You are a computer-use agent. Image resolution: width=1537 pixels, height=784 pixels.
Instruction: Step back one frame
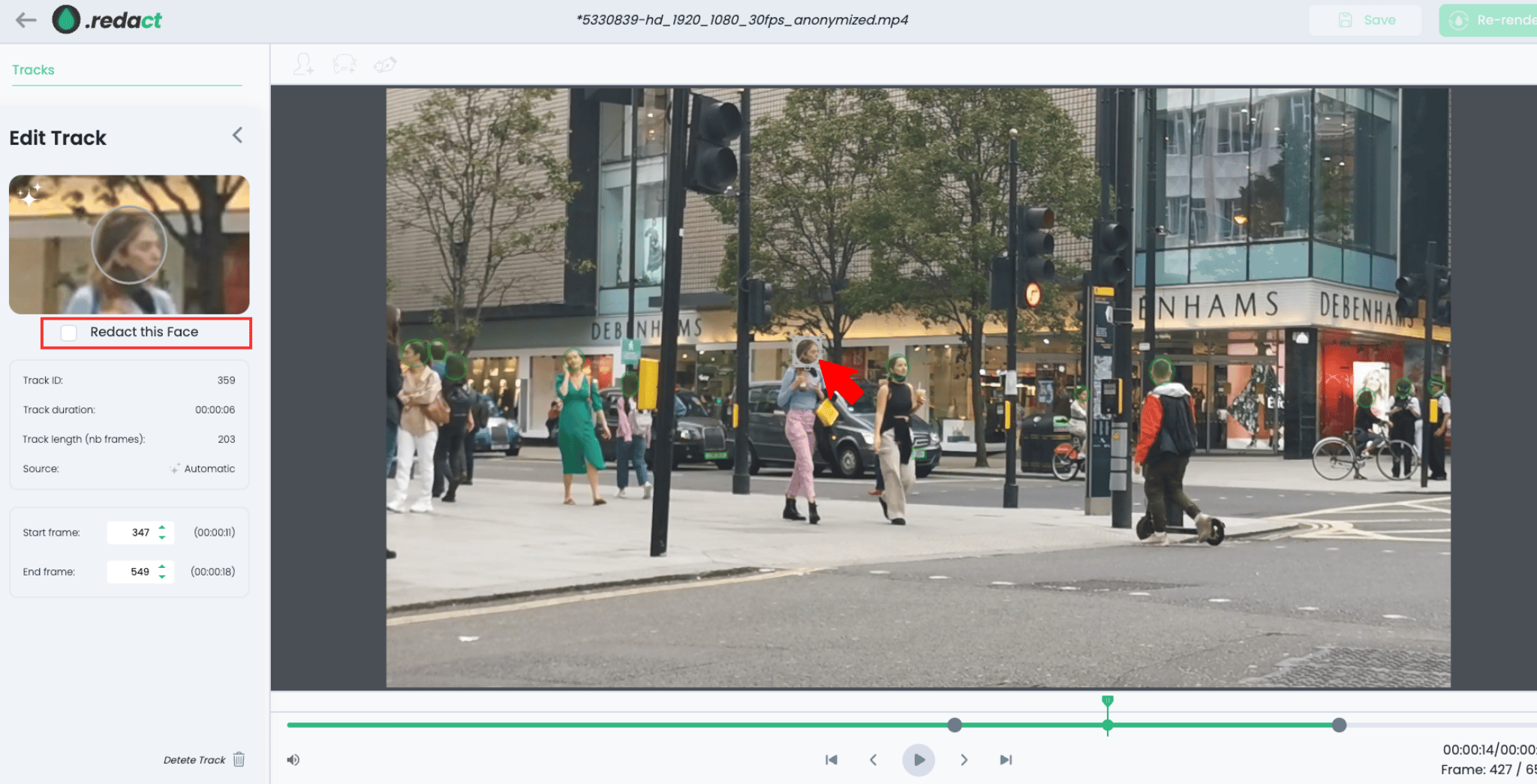click(x=873, y=760)
